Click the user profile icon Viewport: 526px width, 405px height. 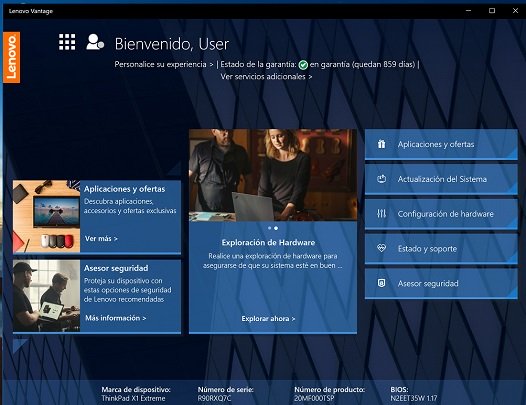pos(95,42)
